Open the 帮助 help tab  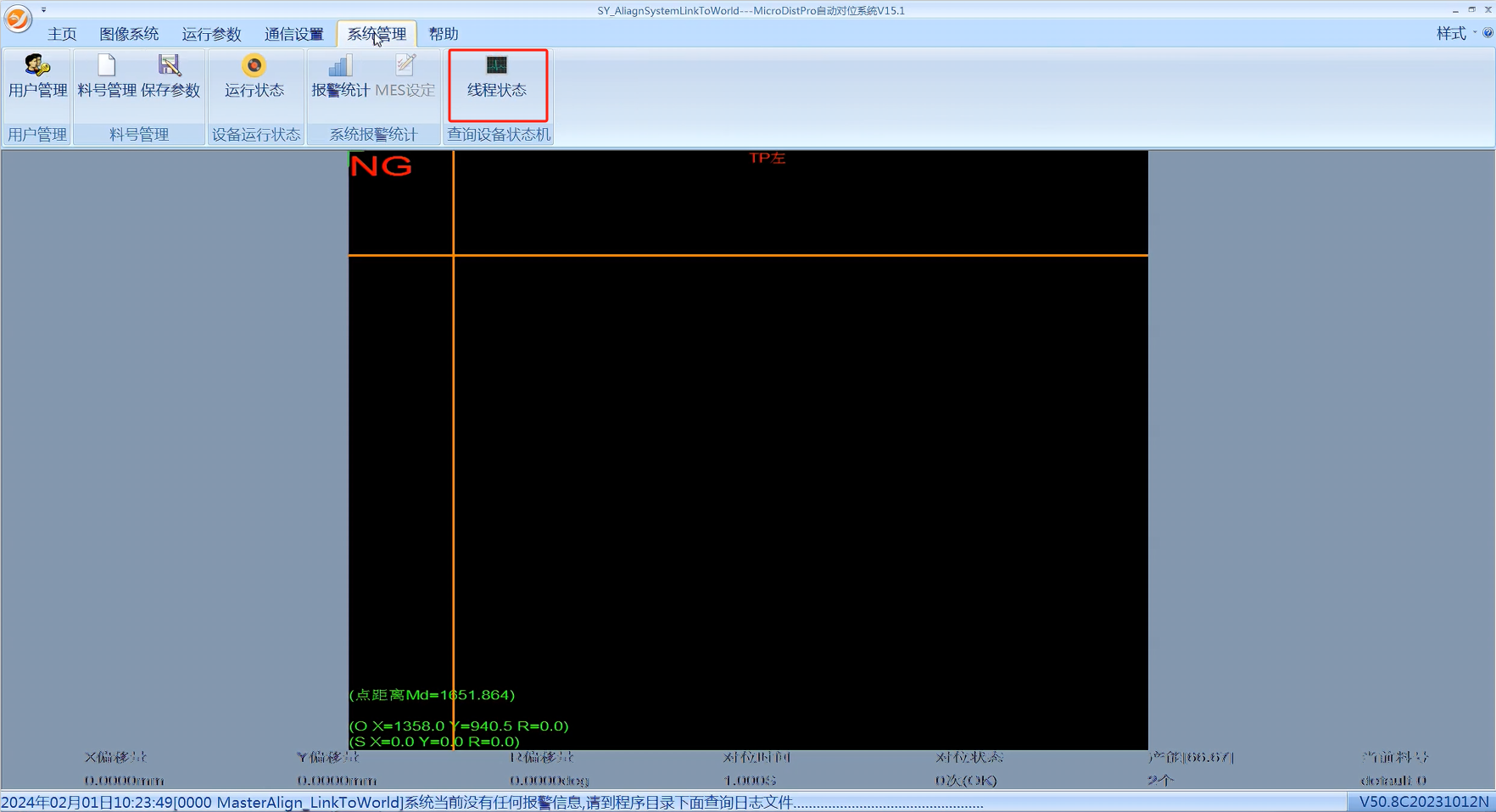444,34
